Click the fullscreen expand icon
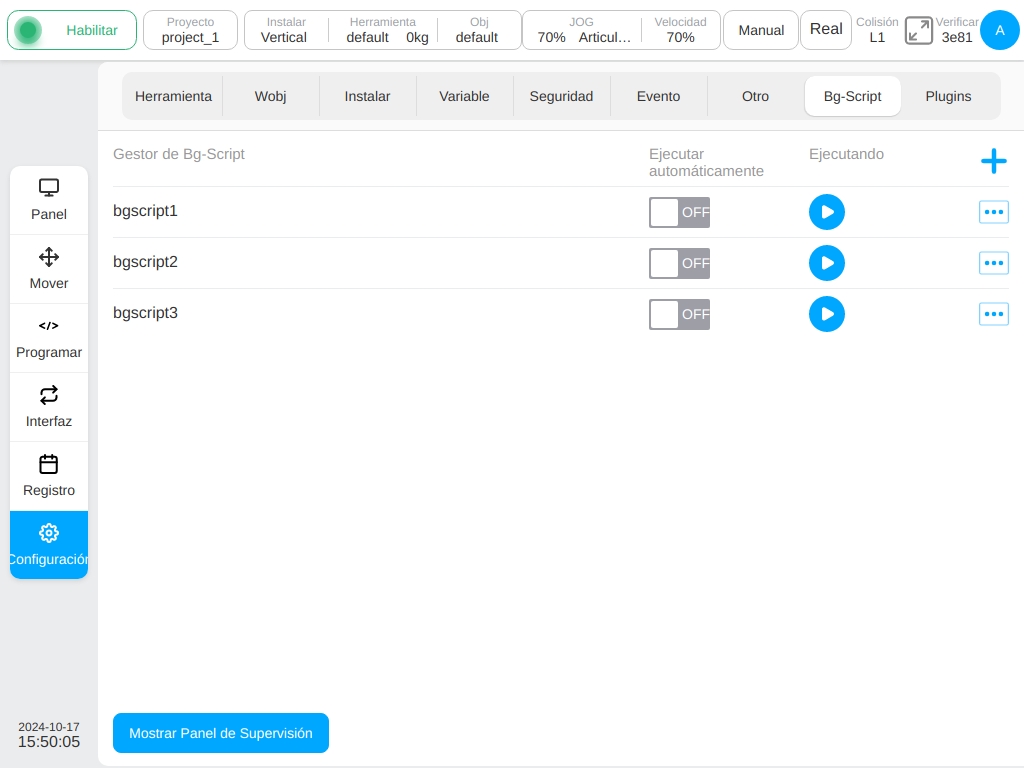Image resolution: width=1024 pixels, height=768 pixels. (x=918, y=31)
